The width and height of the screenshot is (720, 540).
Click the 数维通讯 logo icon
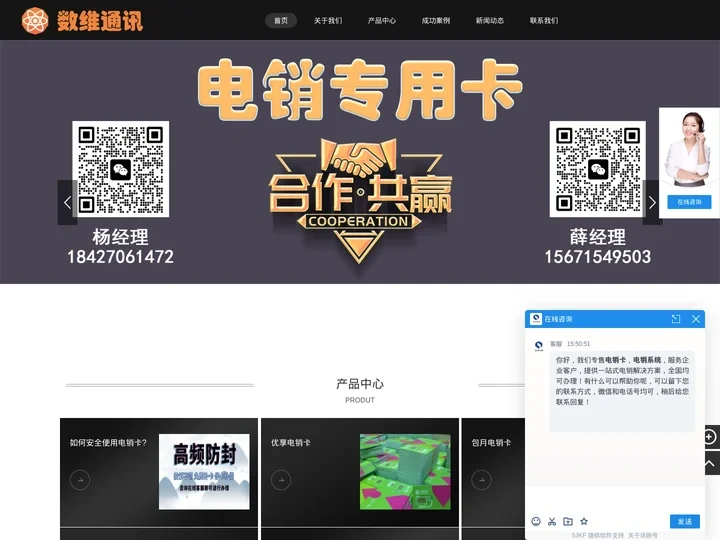click(x=35, y=21)
